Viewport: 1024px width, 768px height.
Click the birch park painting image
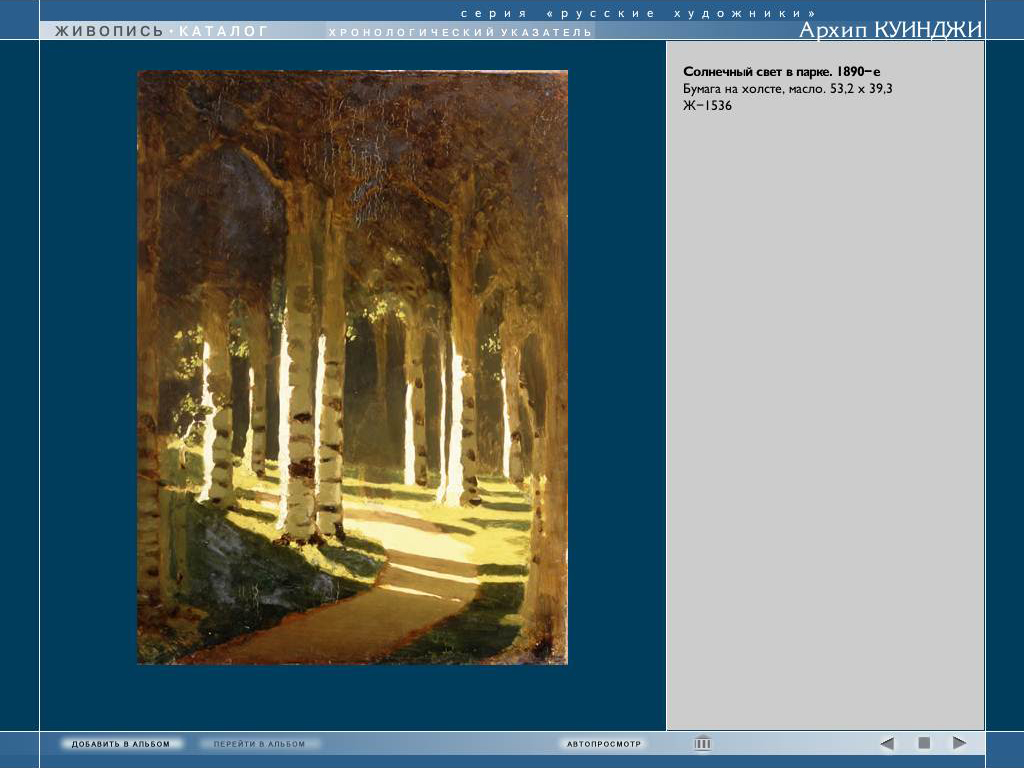click(352, 367)
